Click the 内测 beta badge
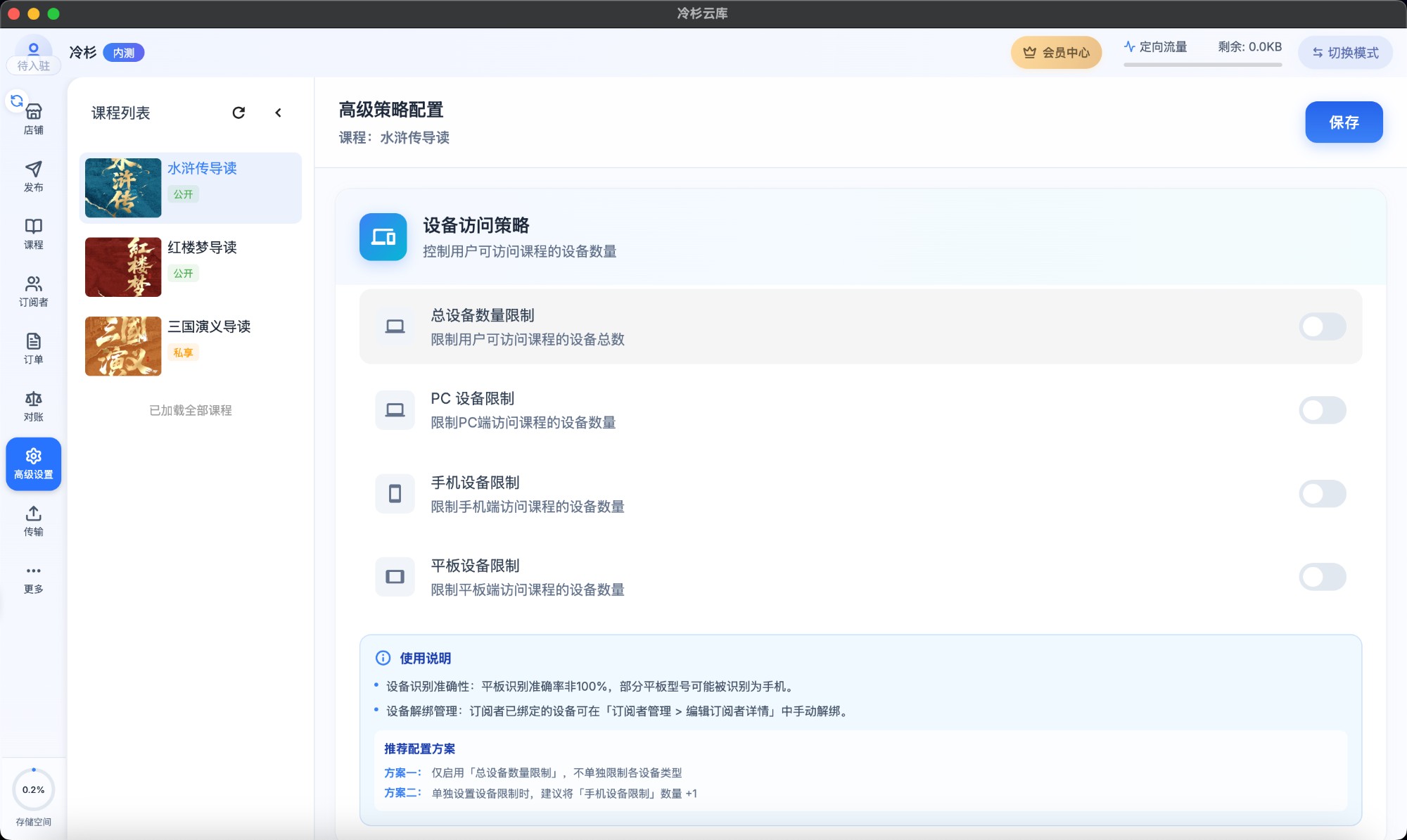 point(124,53)
